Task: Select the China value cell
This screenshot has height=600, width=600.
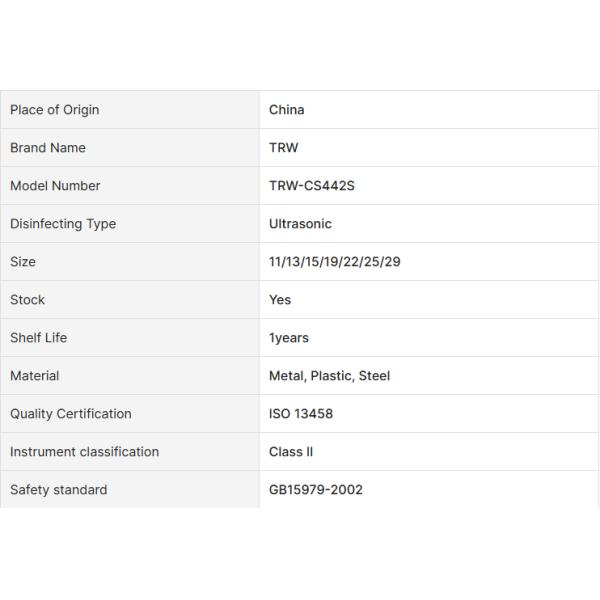Action: coord(287,110)
